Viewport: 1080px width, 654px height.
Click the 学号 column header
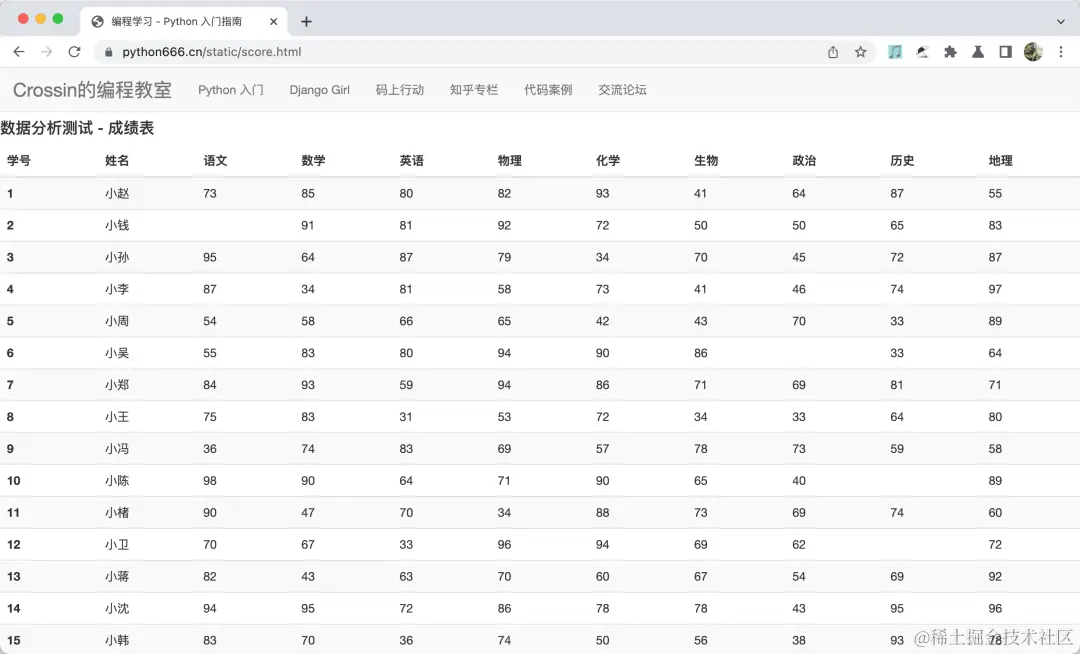tap(19, 160)
